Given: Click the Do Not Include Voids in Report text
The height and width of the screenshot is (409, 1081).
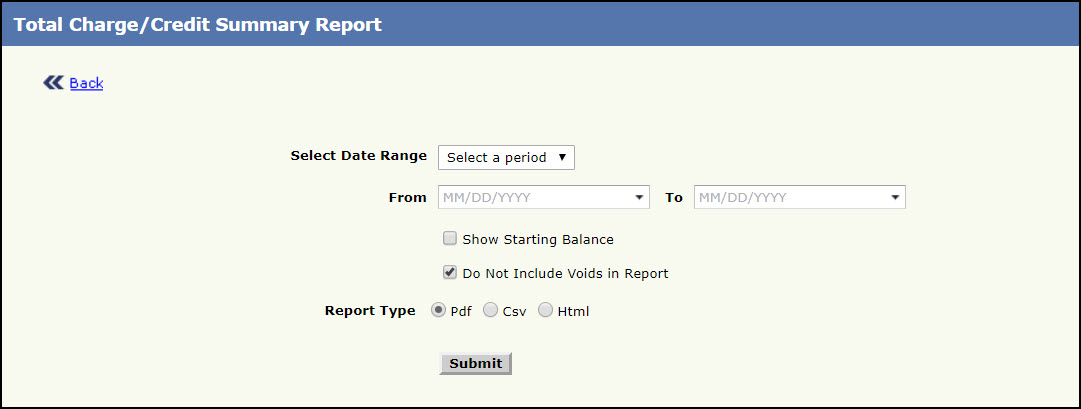Looking at the screenshot, I should click(x=565, y=273).
